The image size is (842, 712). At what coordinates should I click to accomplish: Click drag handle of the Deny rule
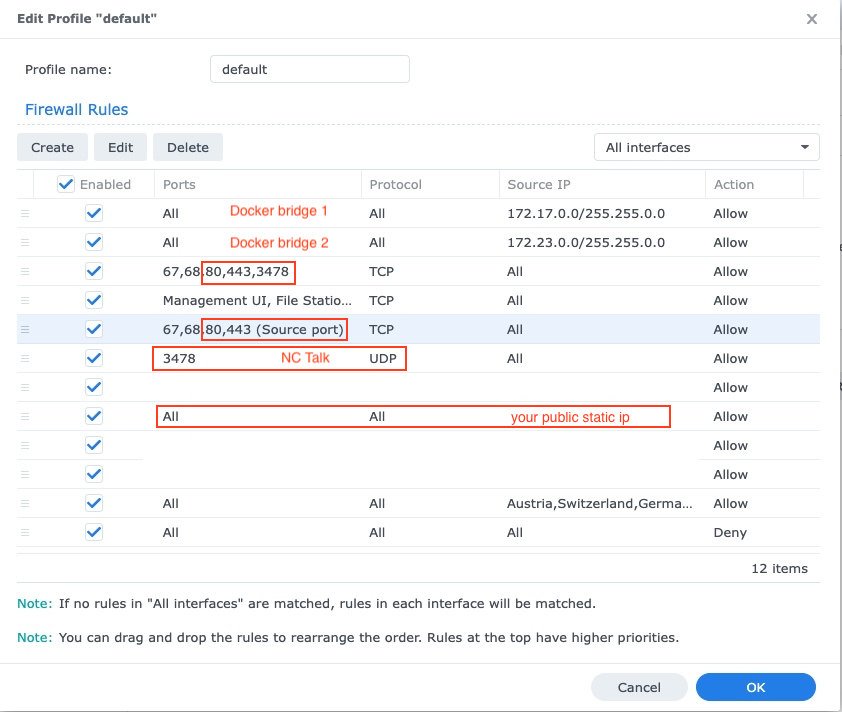click(25, 532)
